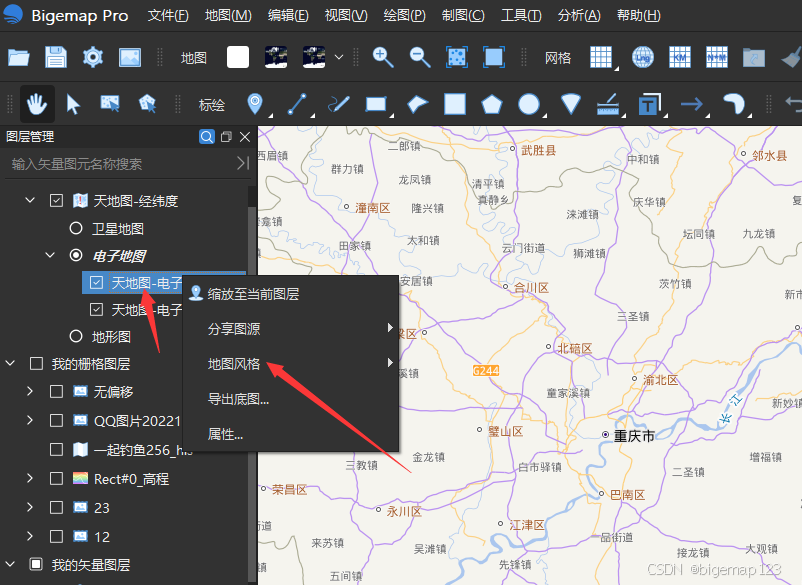Select the 地形图 radio button
The width and height of the screenshot is (802, 585).
76,336
